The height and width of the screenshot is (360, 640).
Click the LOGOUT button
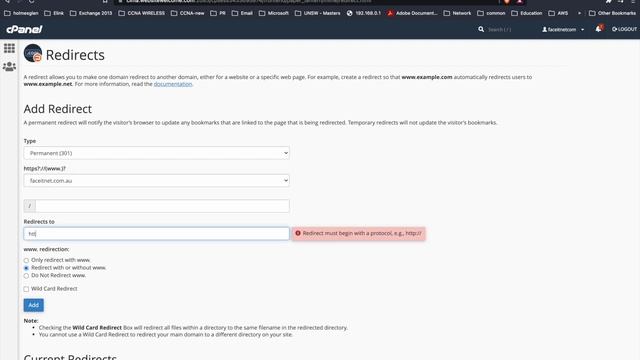click(624, 29)
